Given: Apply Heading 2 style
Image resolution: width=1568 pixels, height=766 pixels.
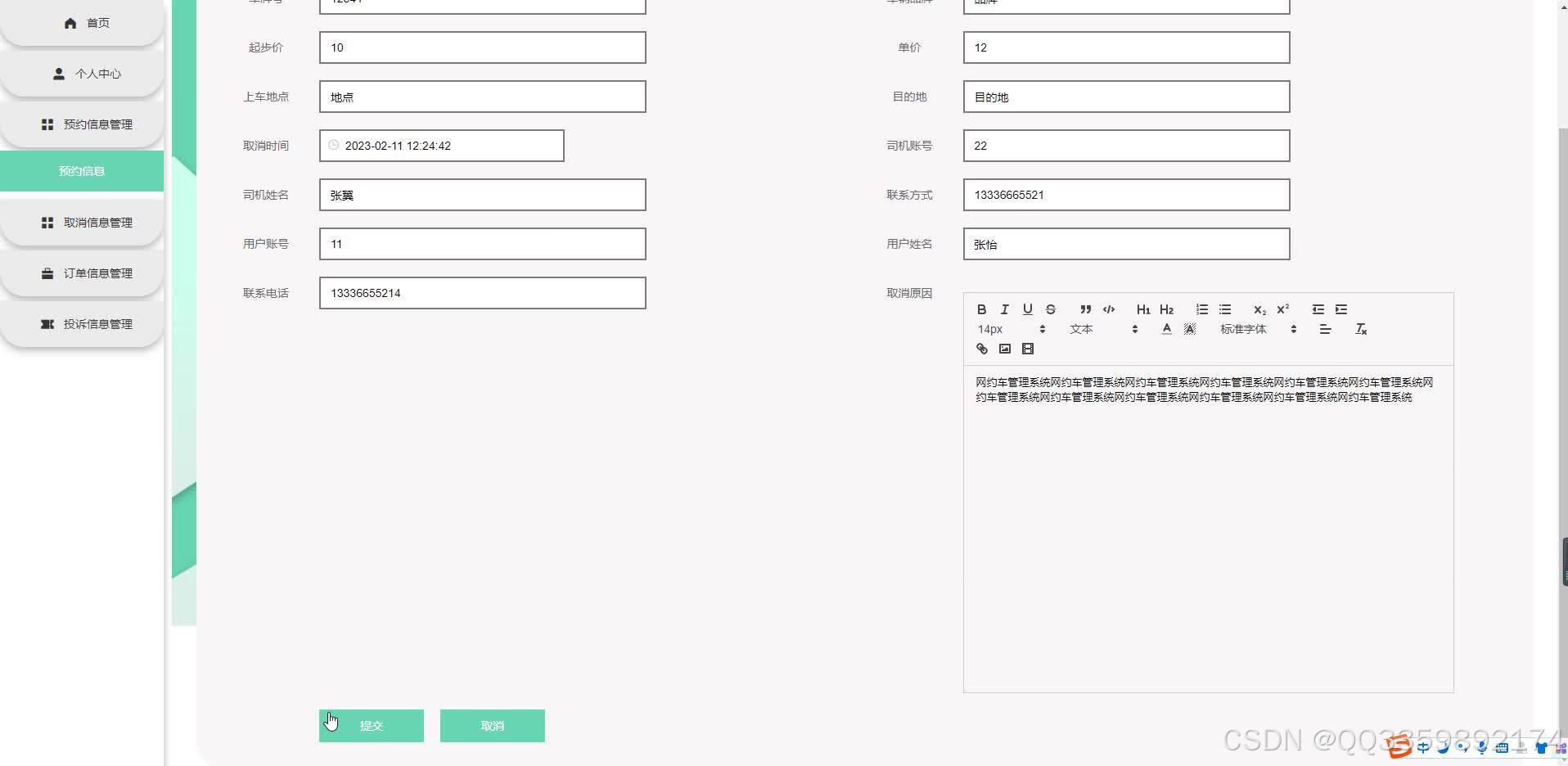Looking at the screenshot, I should (1167, 309).
